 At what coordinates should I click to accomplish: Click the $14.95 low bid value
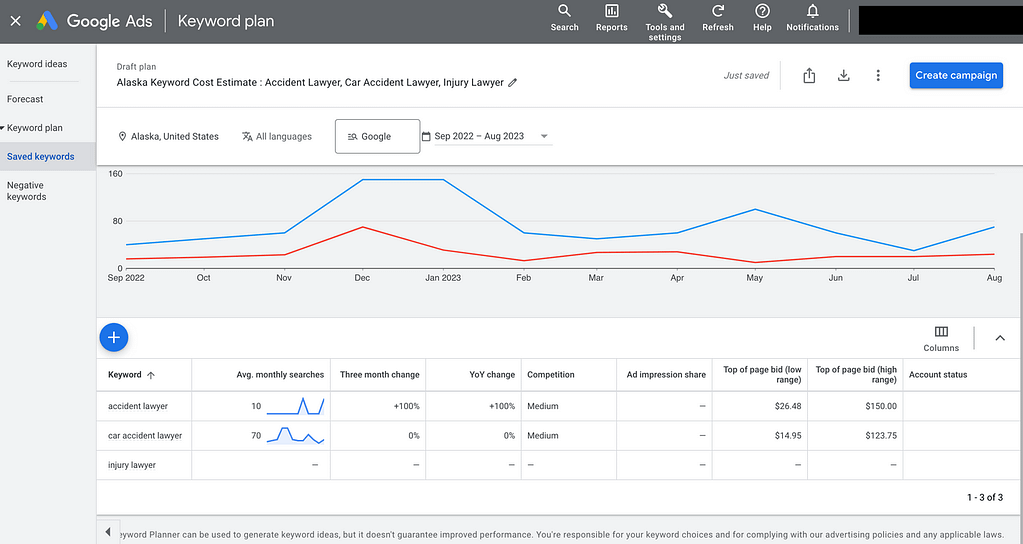(788, 436)
